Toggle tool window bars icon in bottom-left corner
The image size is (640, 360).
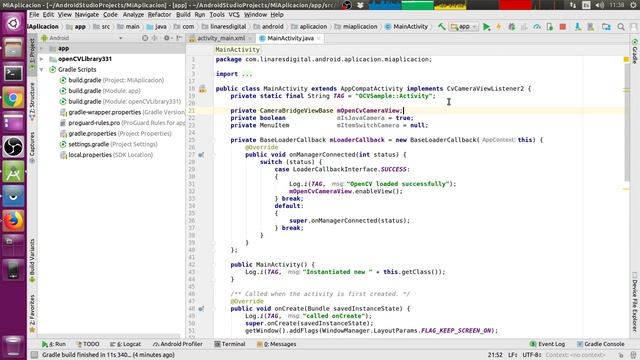tap(34, 355)
